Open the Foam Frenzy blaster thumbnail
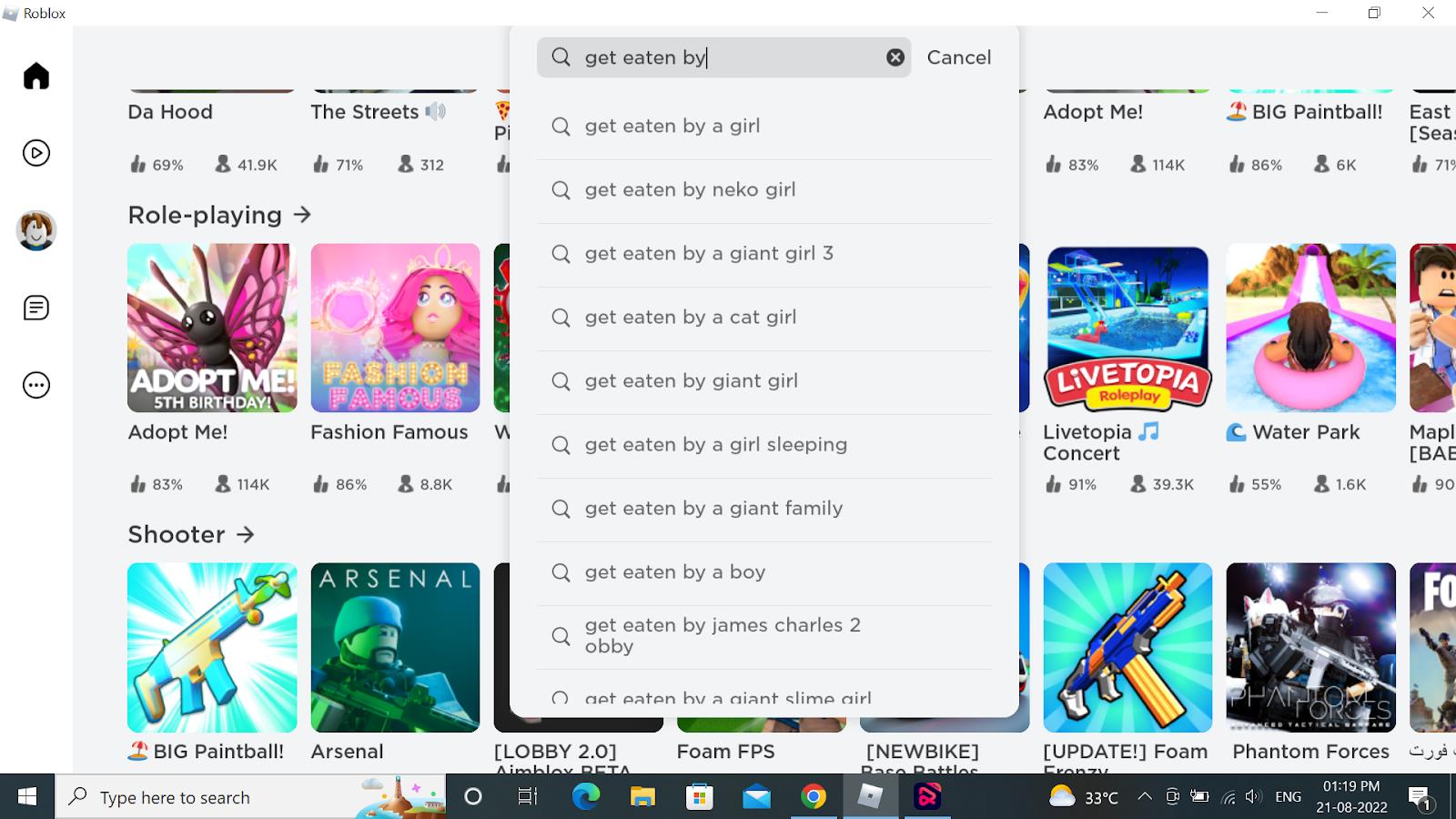Screen dimensions: 1456x819 pos(1127,647)
